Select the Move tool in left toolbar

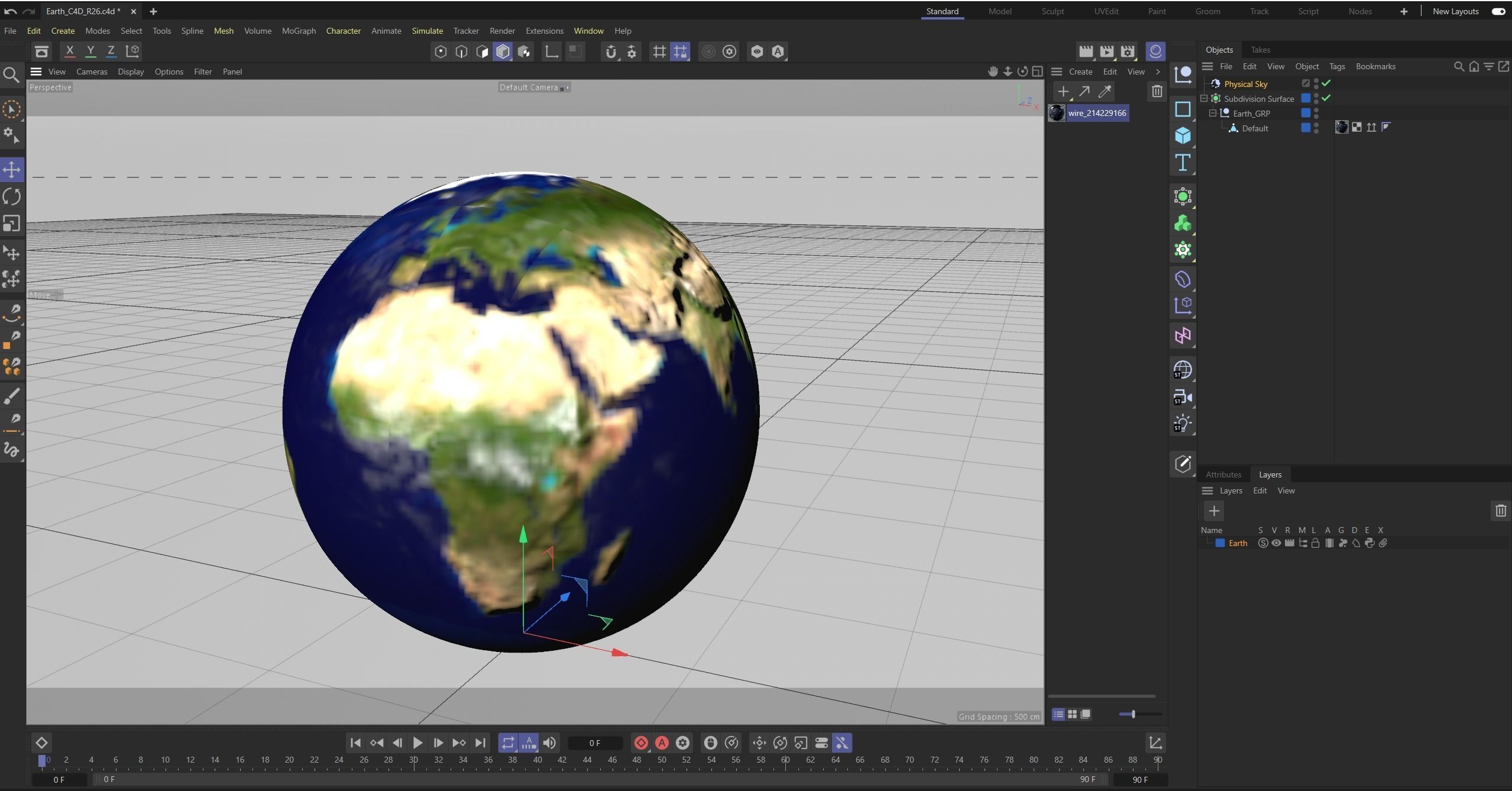[x=12, y=170]
